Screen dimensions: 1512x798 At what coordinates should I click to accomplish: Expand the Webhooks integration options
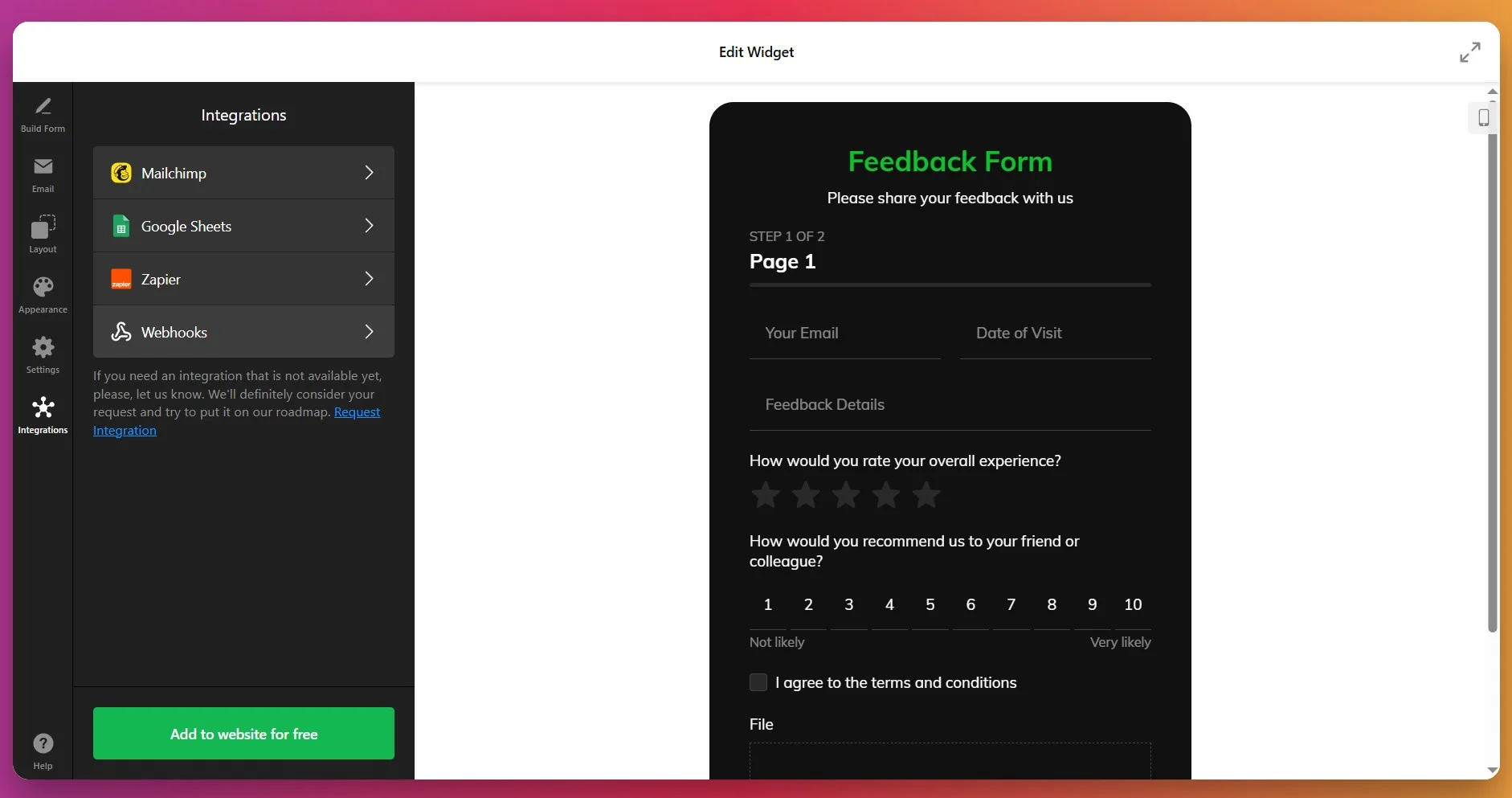pos(369,332)
